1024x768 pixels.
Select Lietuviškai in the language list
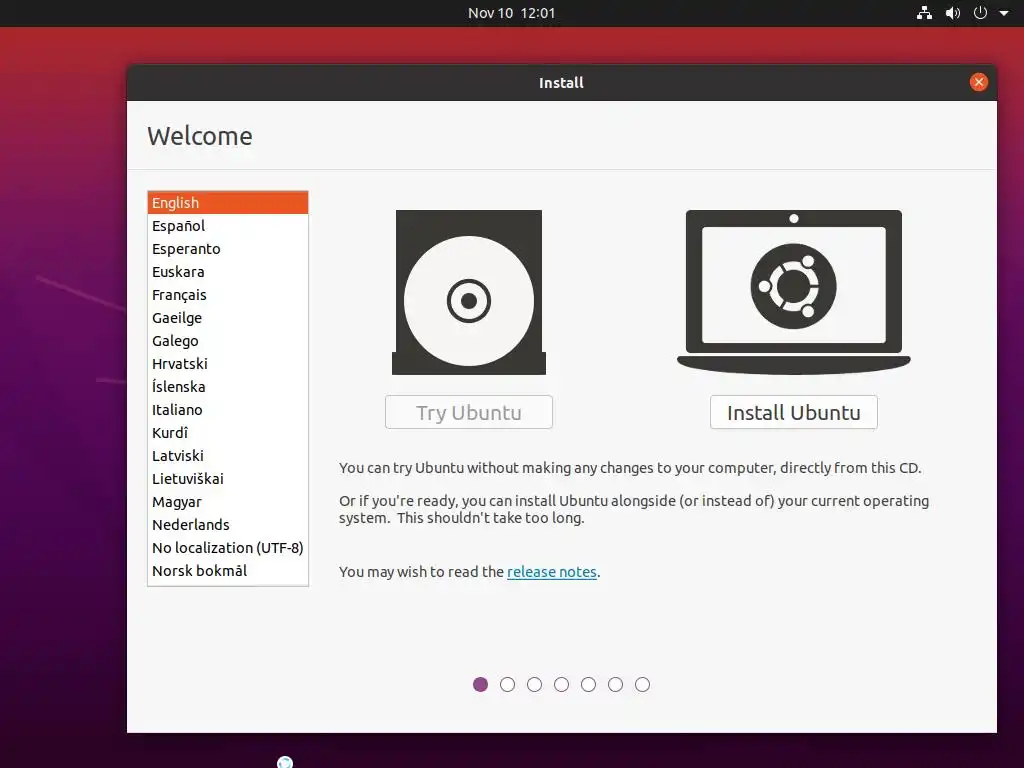pyautogui.click(x=228, y=479)
